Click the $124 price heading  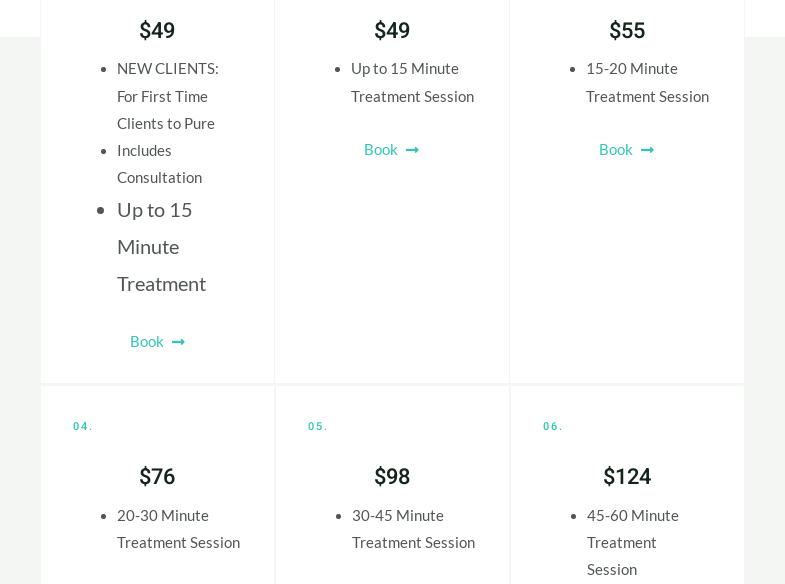[x=627, y=477]
